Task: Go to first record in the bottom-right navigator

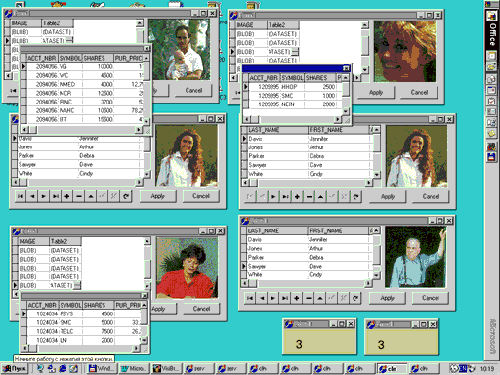Action: click(250, 298)
